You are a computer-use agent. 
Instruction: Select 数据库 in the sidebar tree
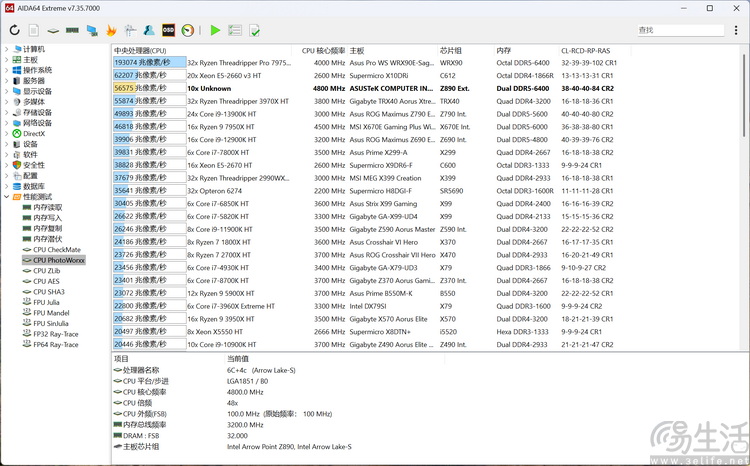click(33, 186)
